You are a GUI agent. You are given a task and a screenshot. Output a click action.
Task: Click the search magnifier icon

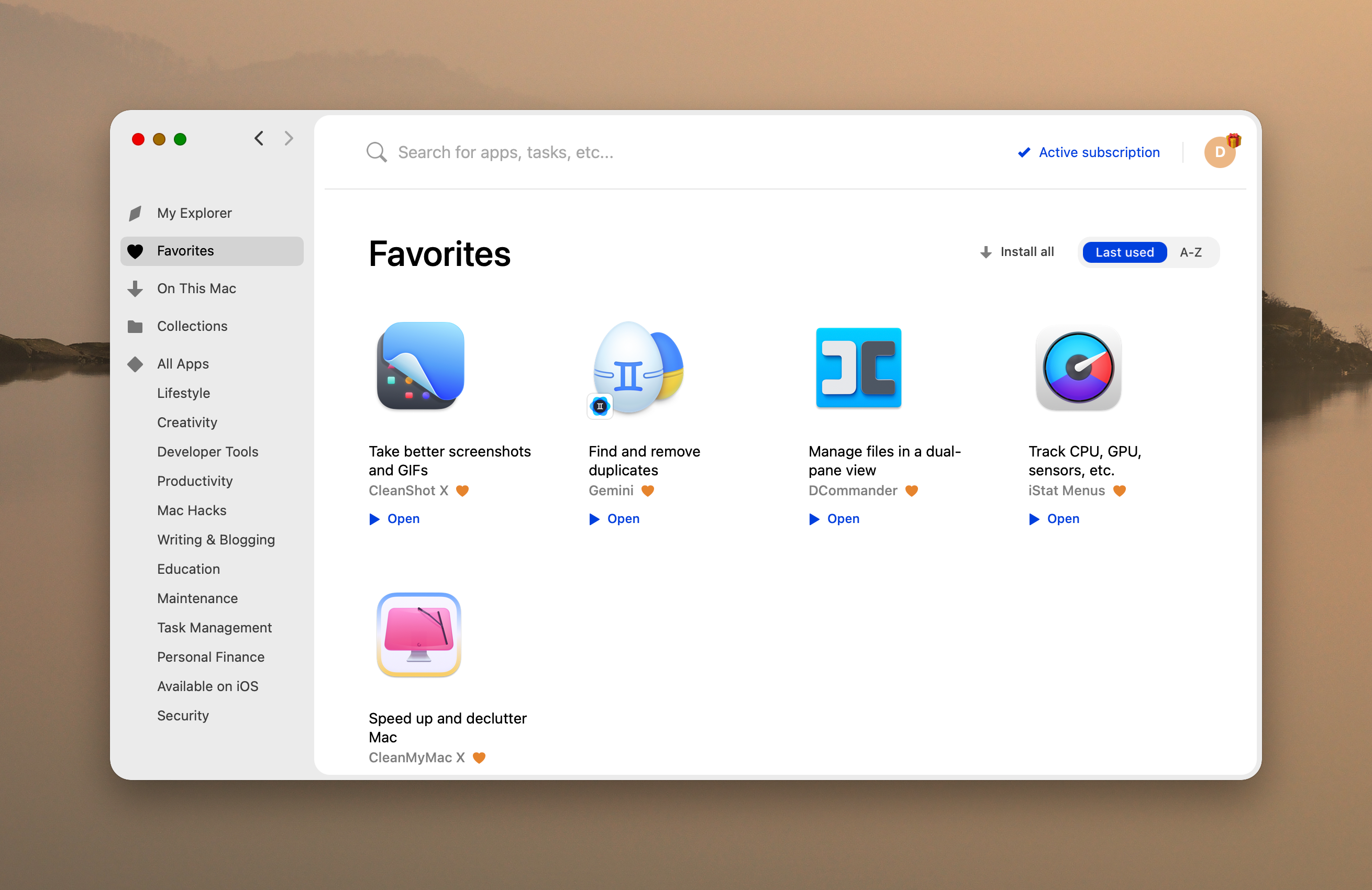click(x=376, y=152)
